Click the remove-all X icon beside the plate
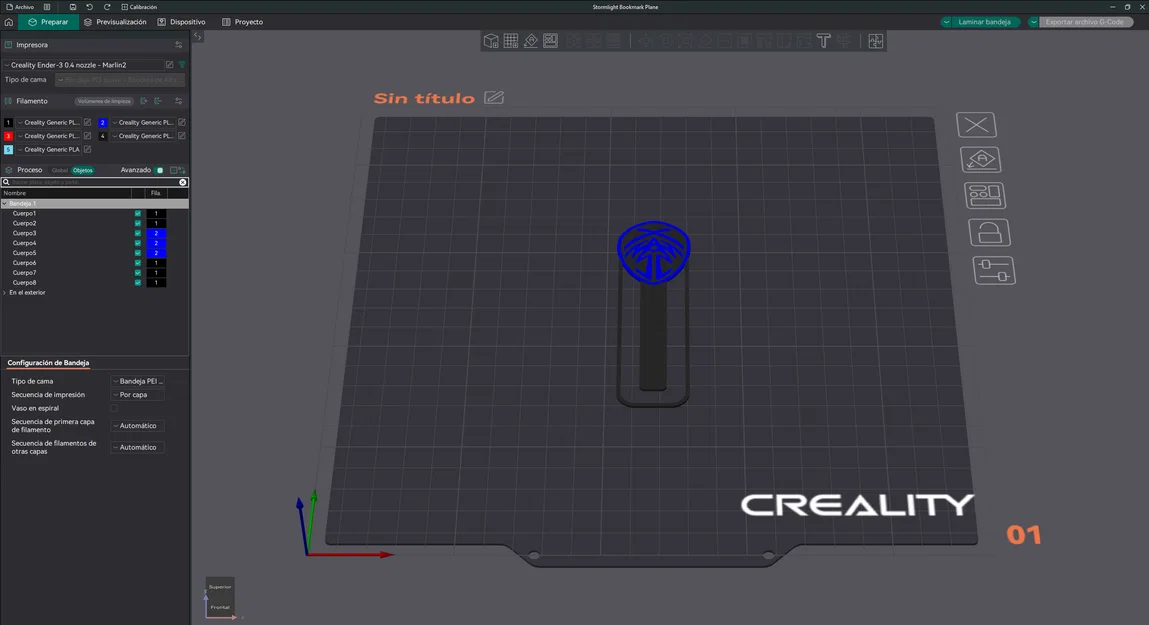This screenshot has height=625, width=1149. click(976, 125)
